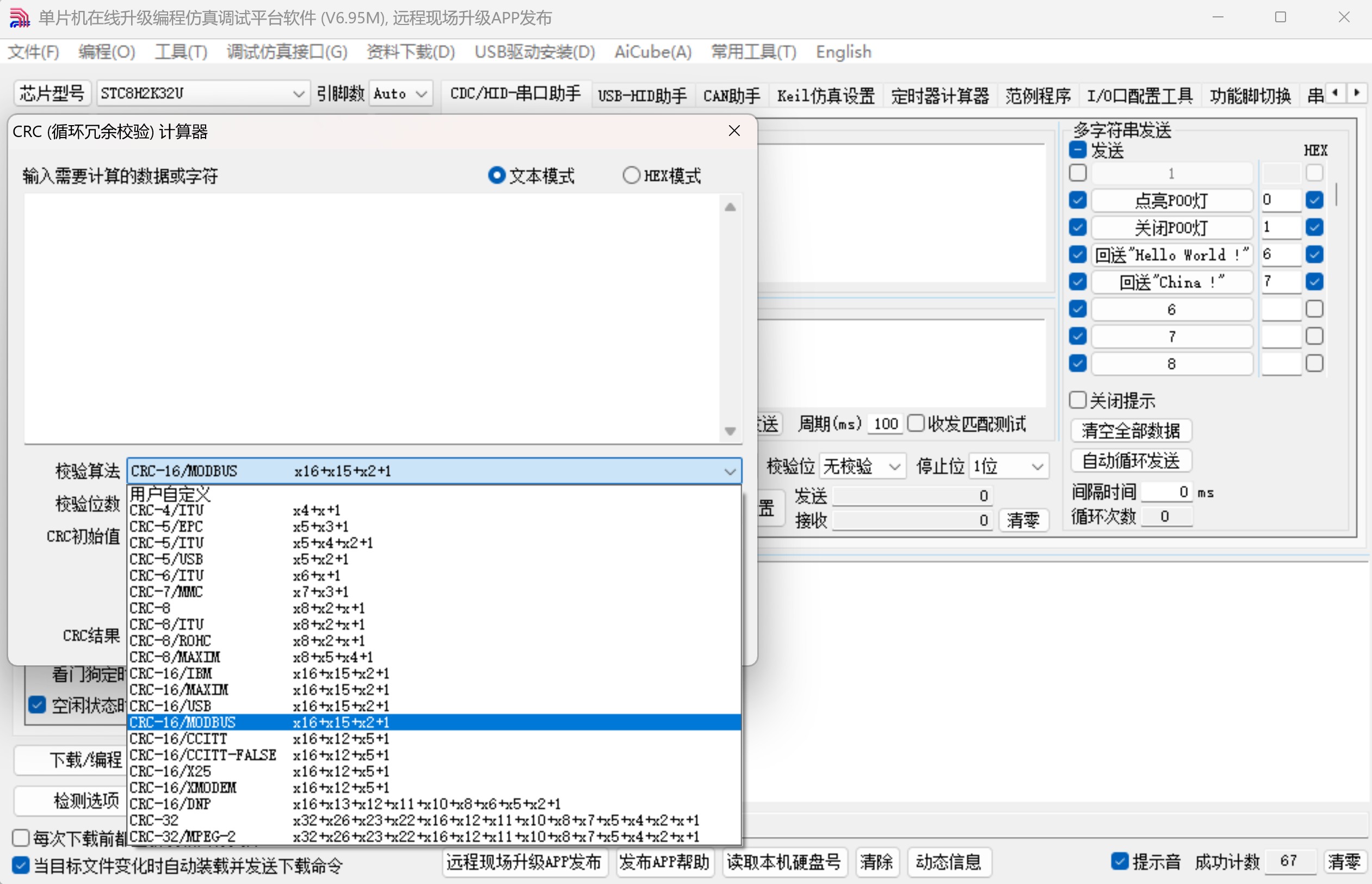Choose CRC-16/XMODEM from the list

(434, 788)
